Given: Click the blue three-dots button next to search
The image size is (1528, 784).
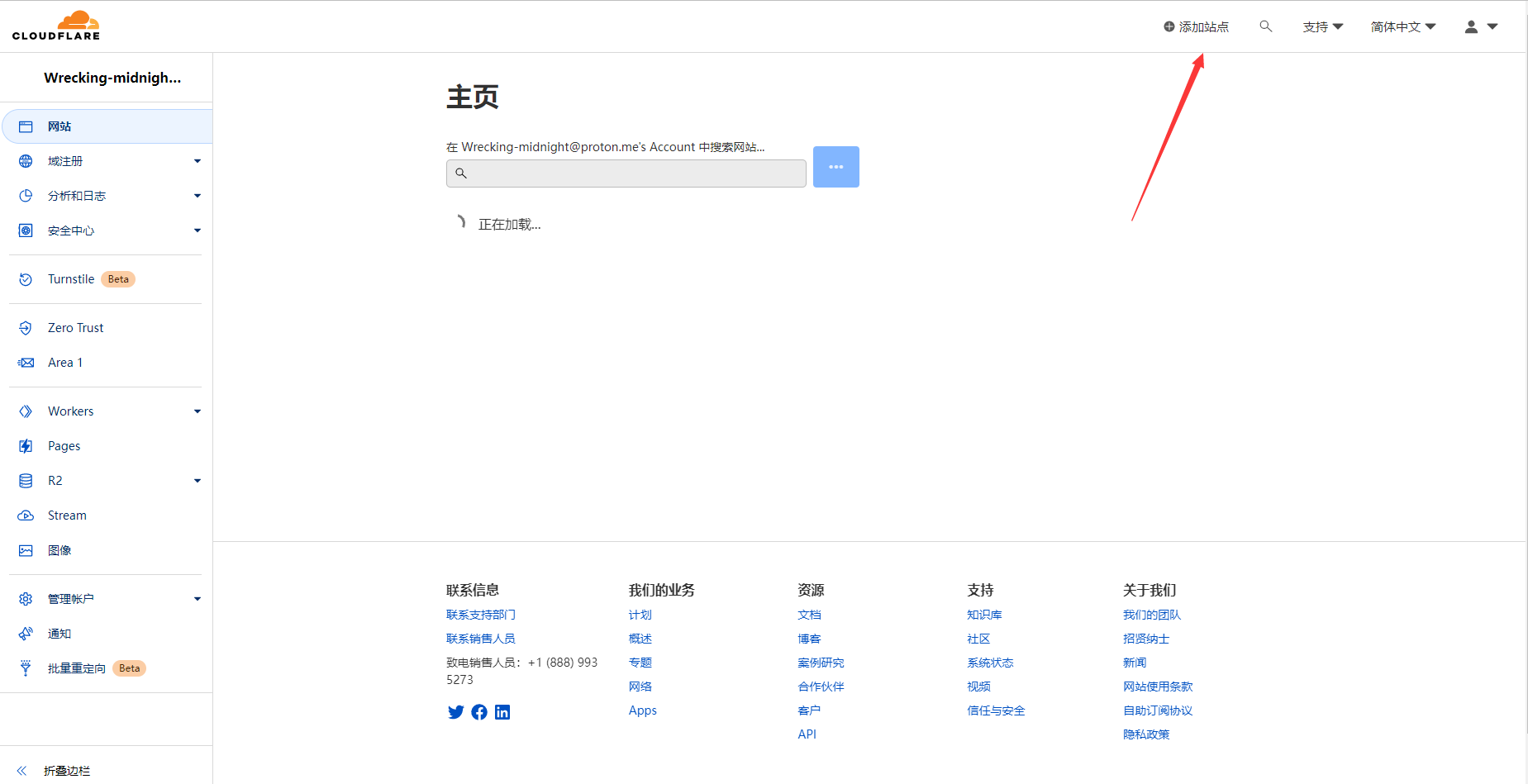Looking at the screenshot, I should (835, 167).
